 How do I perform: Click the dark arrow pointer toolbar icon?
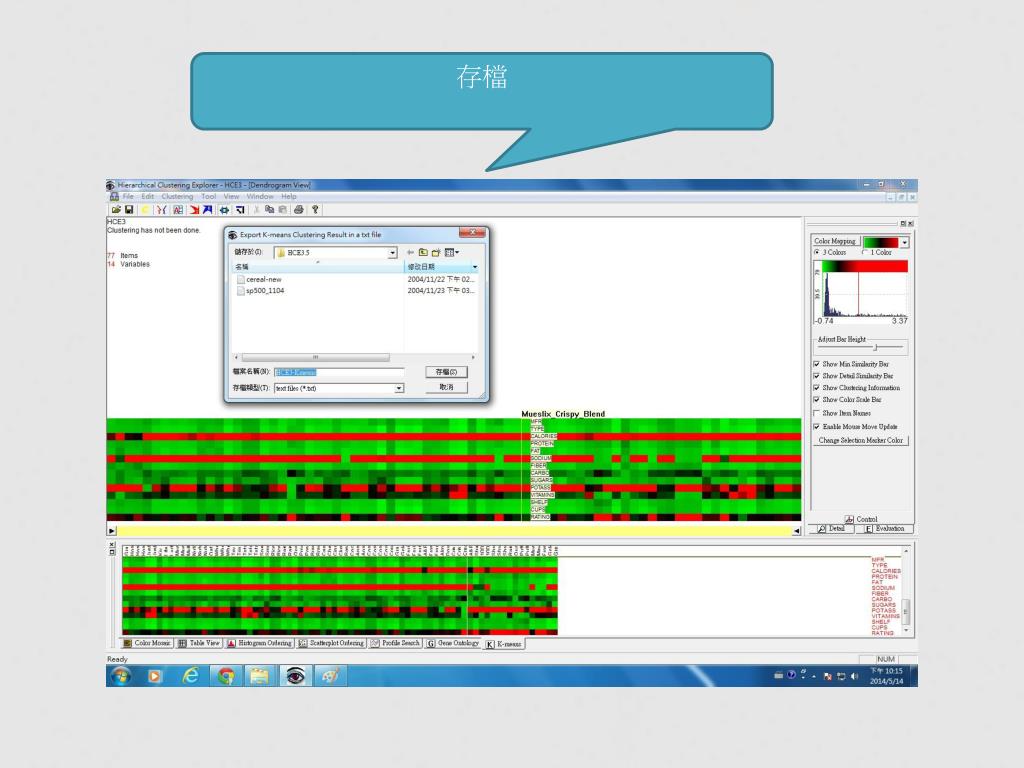click(x=240, y=210)
